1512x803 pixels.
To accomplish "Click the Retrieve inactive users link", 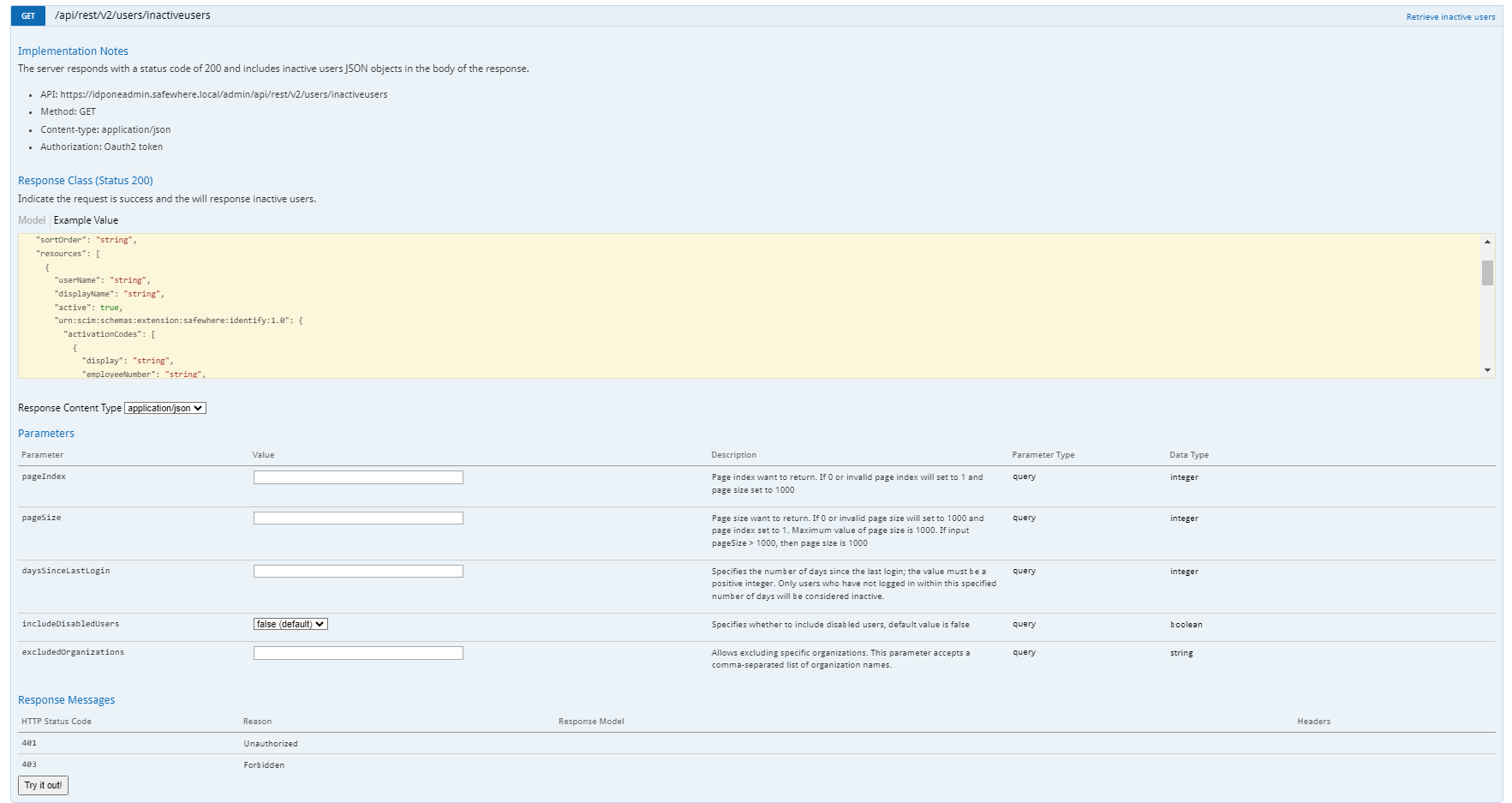I will 1450,17.
